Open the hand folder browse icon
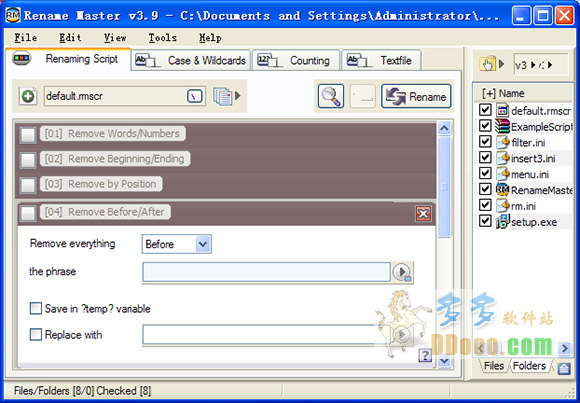 [x=488, y=64]
